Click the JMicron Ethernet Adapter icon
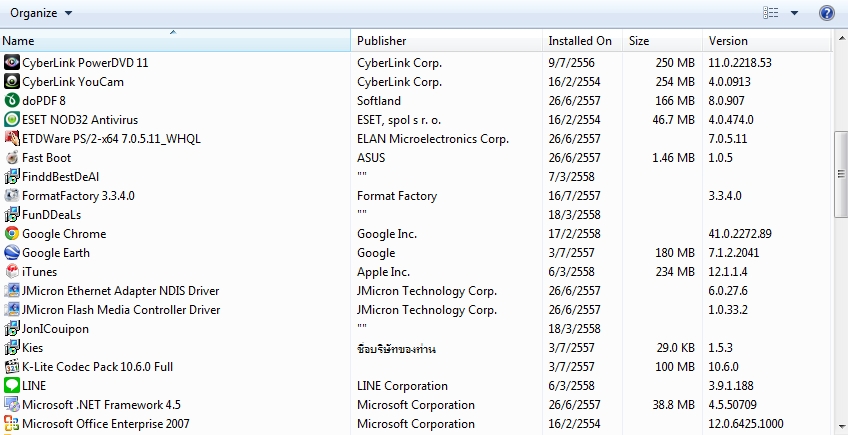The image size is (848, 435). [x=11, y=291]
